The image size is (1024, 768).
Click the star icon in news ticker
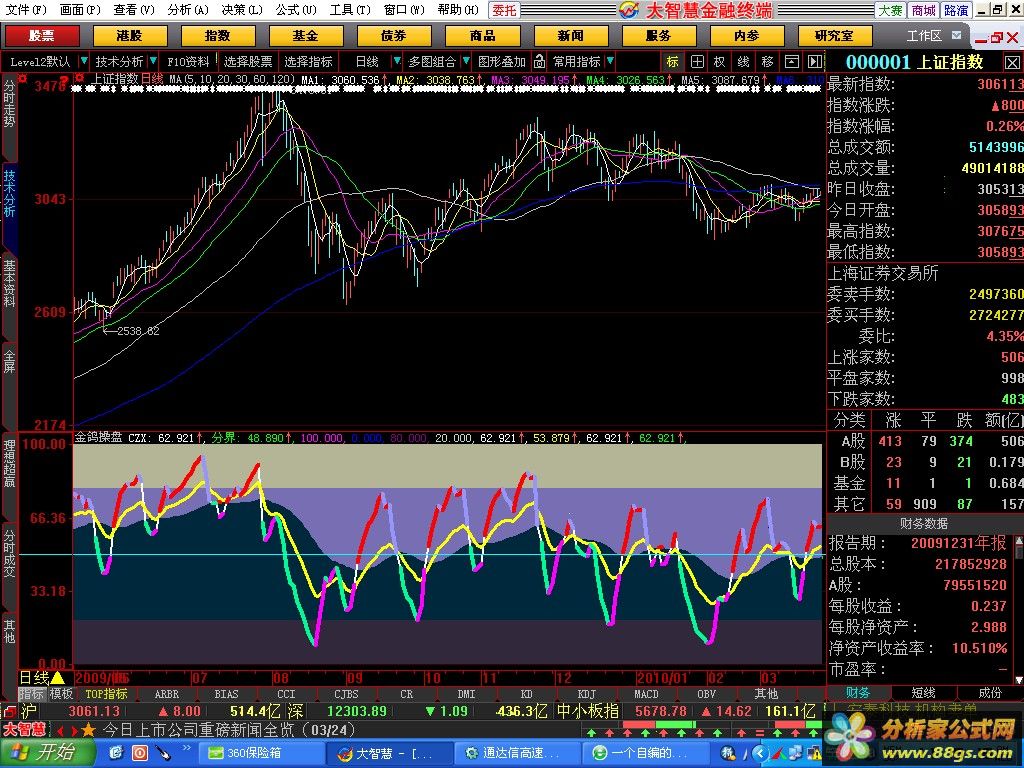pos(88,729)
